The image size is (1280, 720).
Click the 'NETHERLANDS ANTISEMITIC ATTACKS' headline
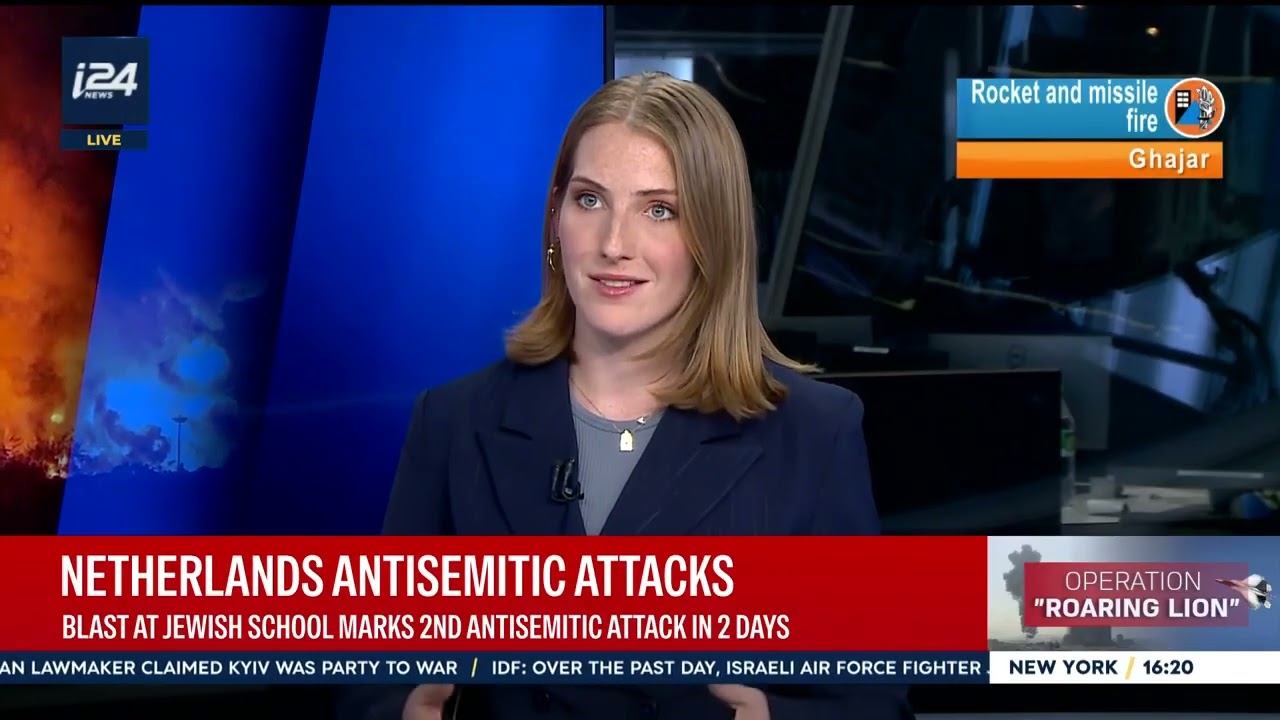pyautogui.click(x=397, y=576)
